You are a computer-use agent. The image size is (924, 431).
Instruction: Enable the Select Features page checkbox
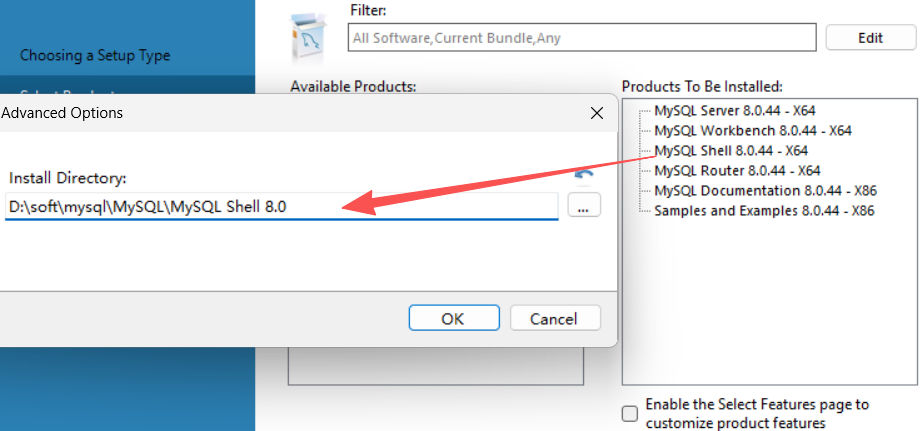629,413
